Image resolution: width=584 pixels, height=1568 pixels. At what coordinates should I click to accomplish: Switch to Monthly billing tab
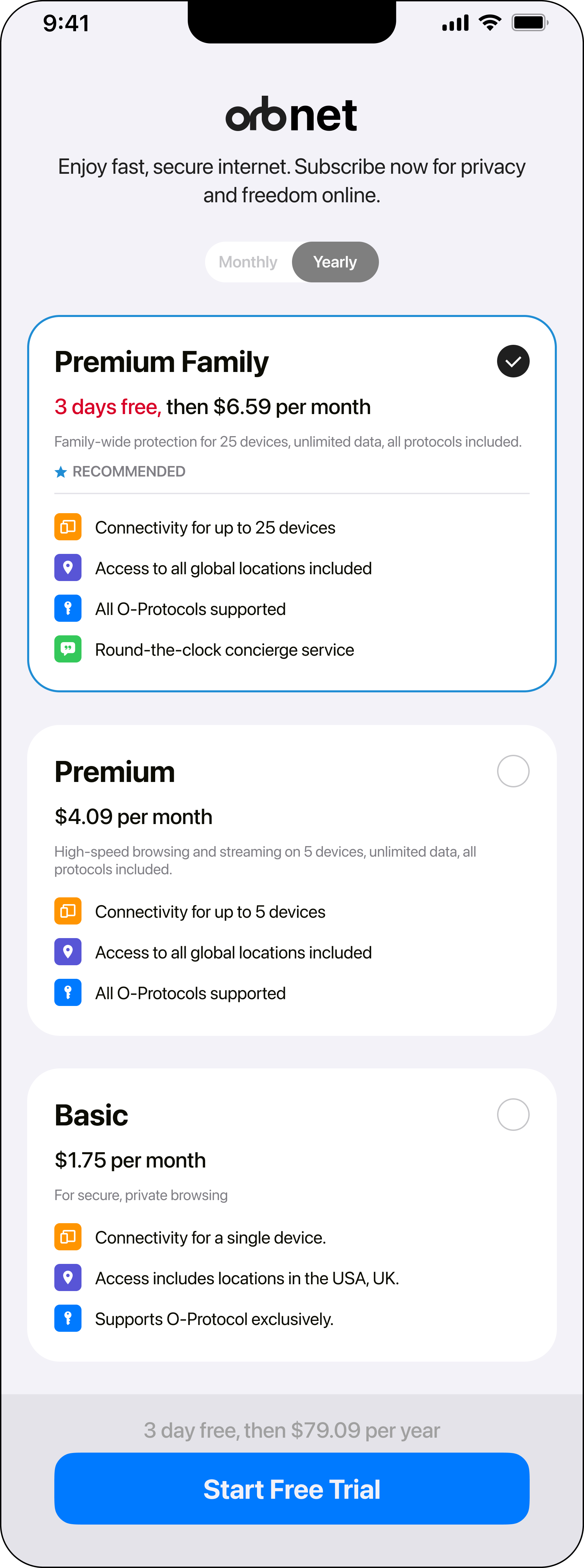pyautogui.click(x=248, y=262)
